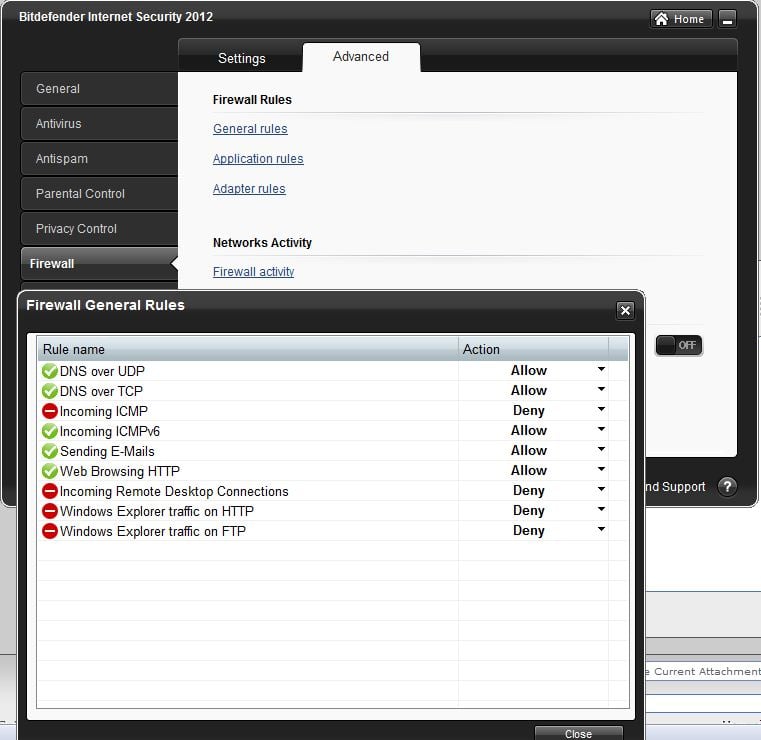Click the red deny icon beside Incoming ICMP
761x740 pixels.
click(50, 411)
